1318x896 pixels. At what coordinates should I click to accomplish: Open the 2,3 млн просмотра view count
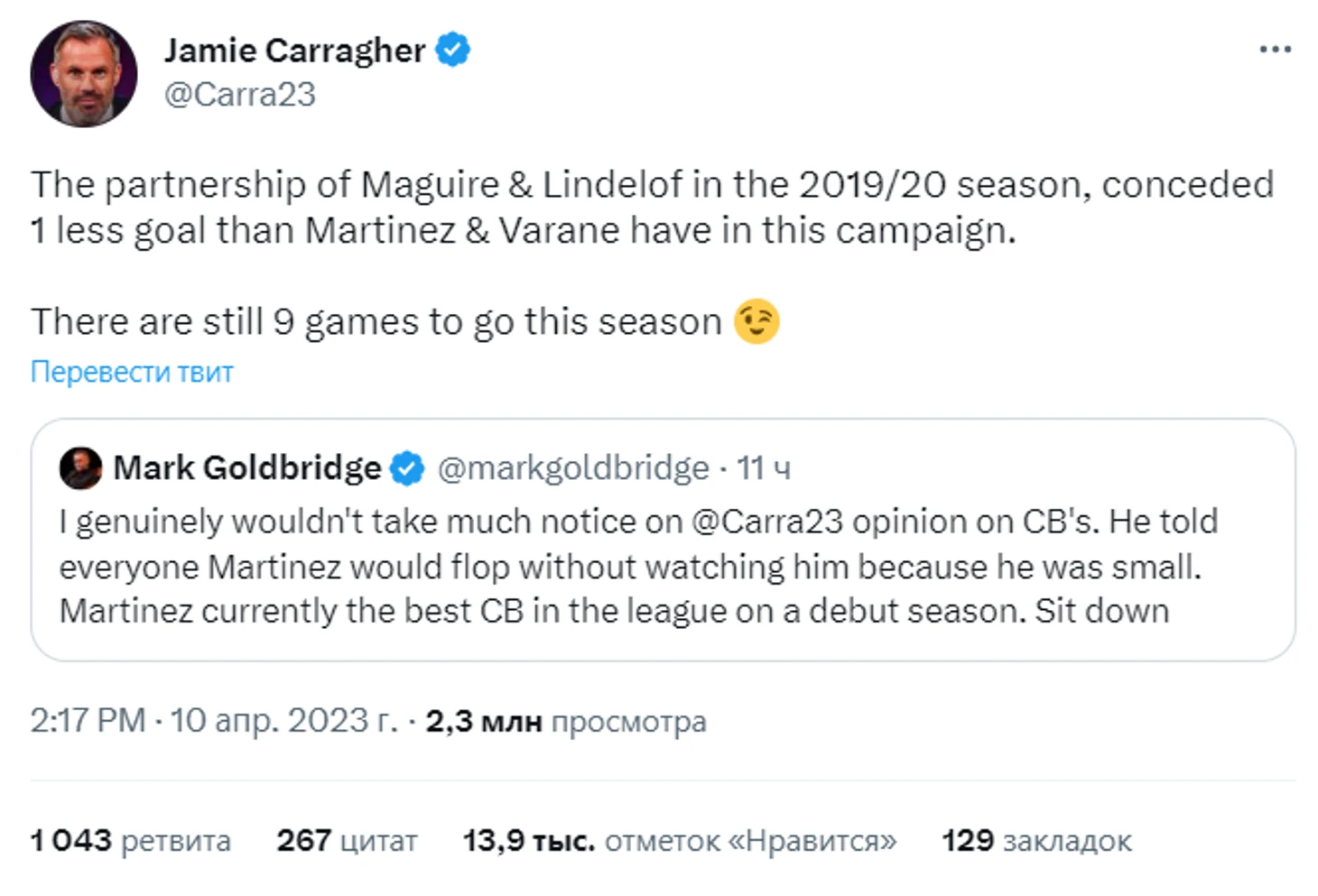tap(566, 722)
